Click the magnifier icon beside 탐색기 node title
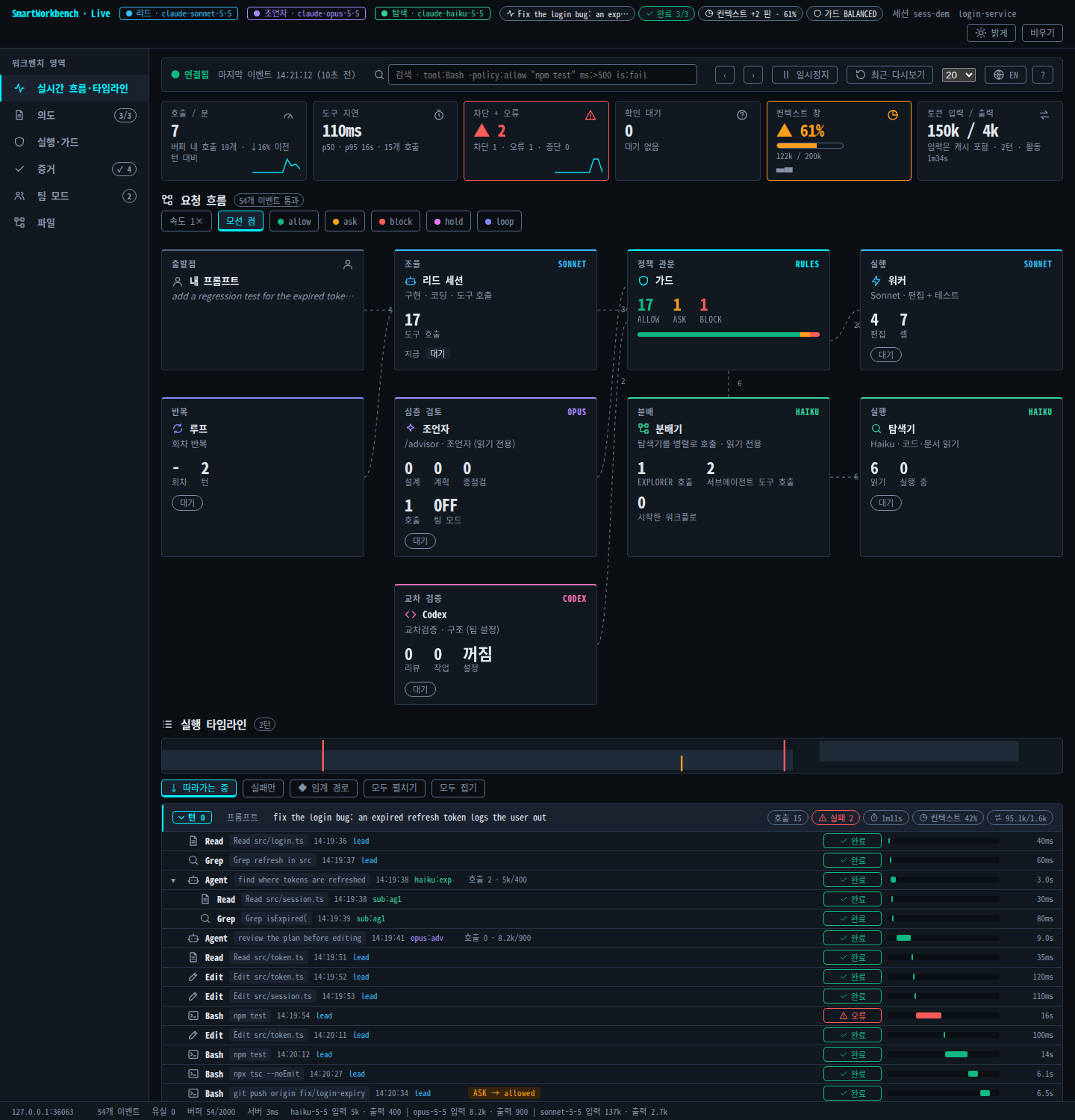 click(x=876, y=429)
